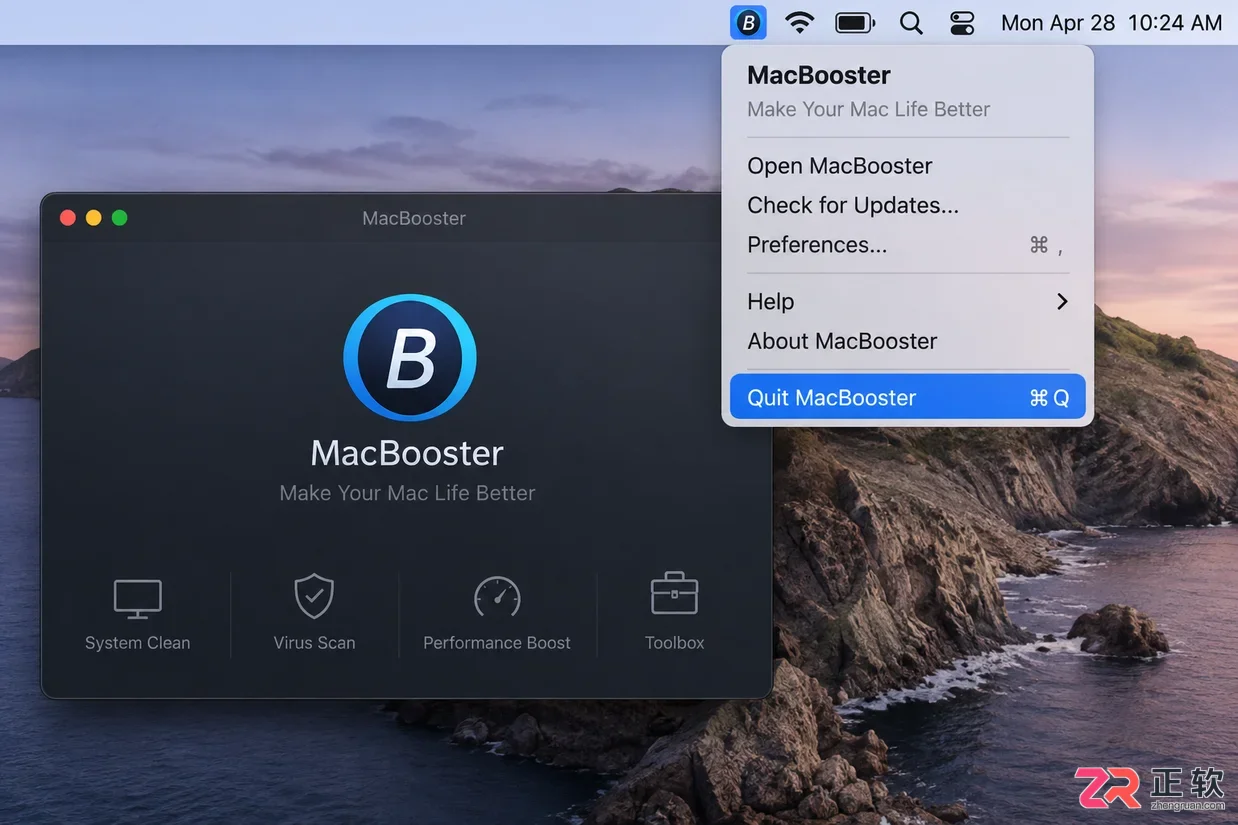1238x825 pixels.
Task: Click 'Make Your Mac Life Better' in window
Action: [x=408, y=493]
